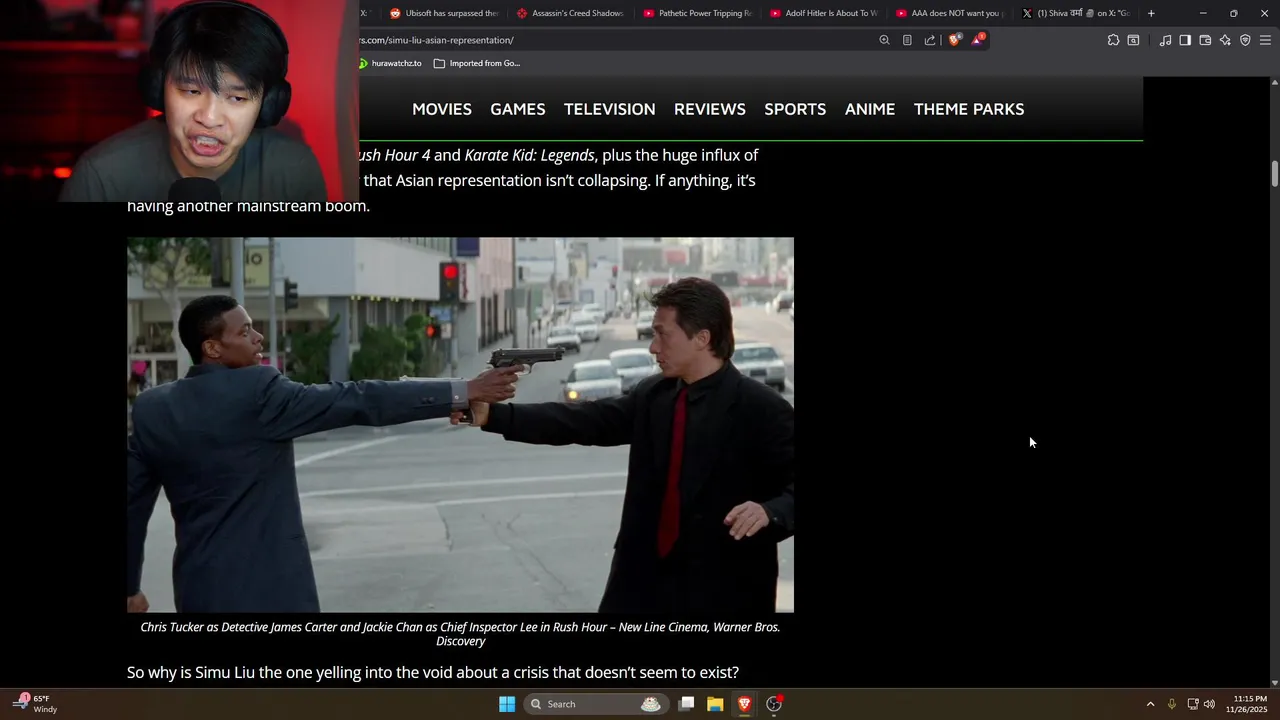
Task: Open hurawatchz.to bookmark
Action: click(x=391, y=63)
